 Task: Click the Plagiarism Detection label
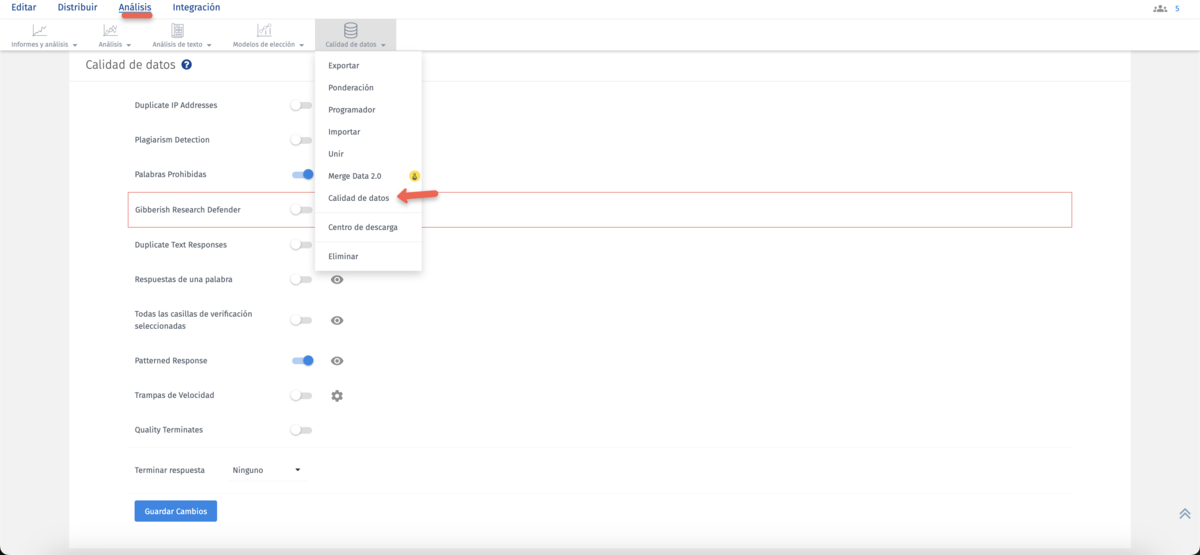172,140
